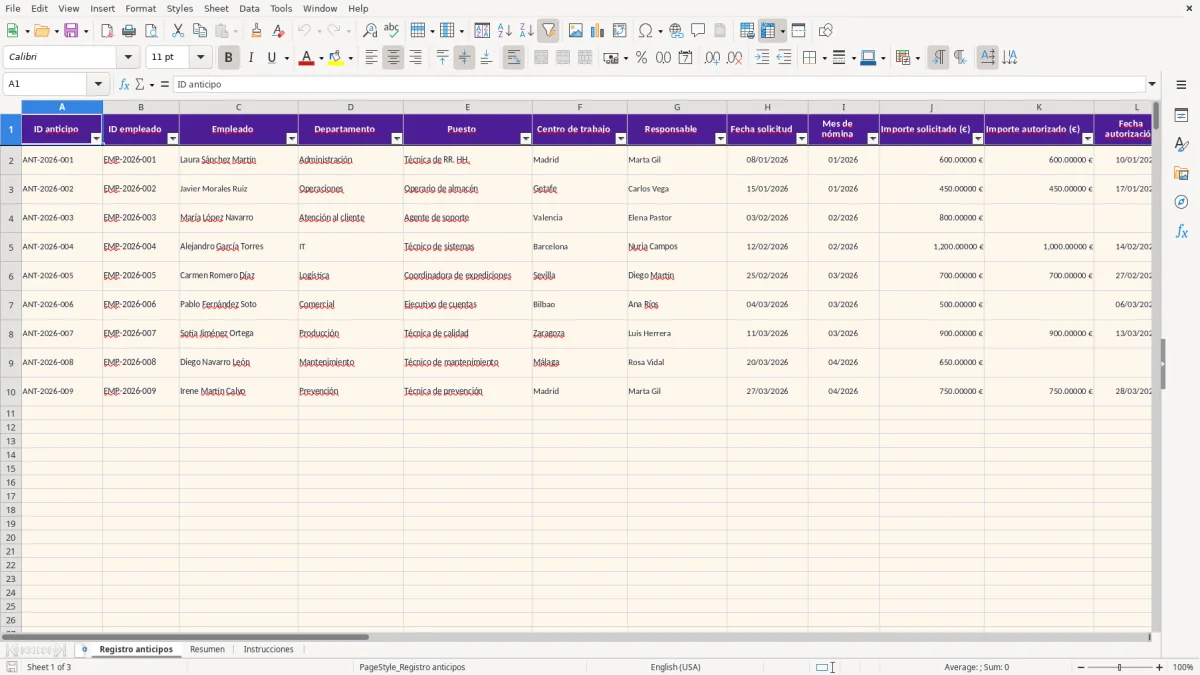
Task: Click the Insert Hyperlink globe icon
Action: [677, 31]
